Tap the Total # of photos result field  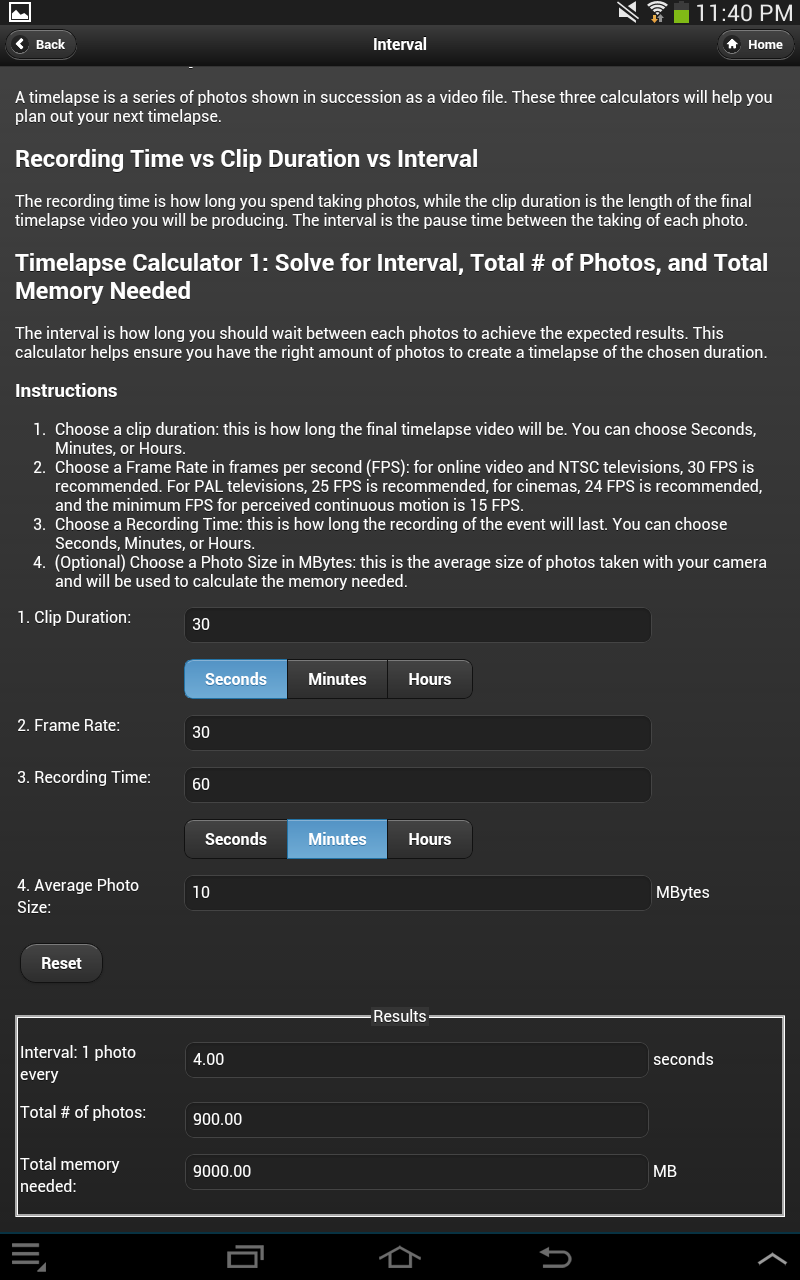point(417,1119)
